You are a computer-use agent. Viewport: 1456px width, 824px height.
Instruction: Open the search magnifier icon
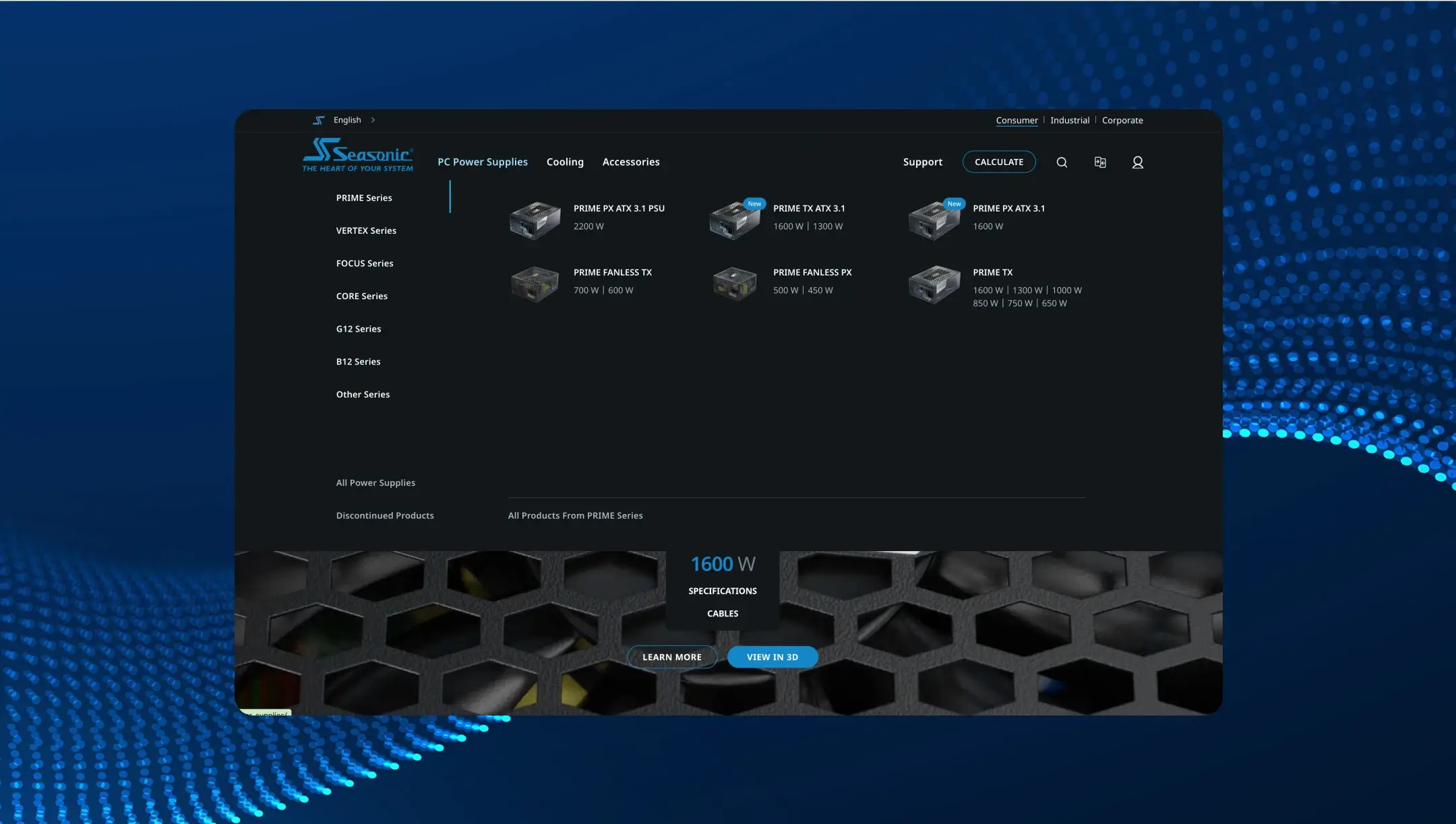pos(1062,162)
